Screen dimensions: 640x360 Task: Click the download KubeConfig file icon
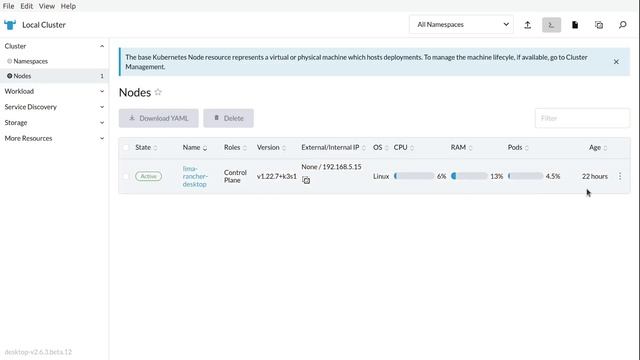575,25
